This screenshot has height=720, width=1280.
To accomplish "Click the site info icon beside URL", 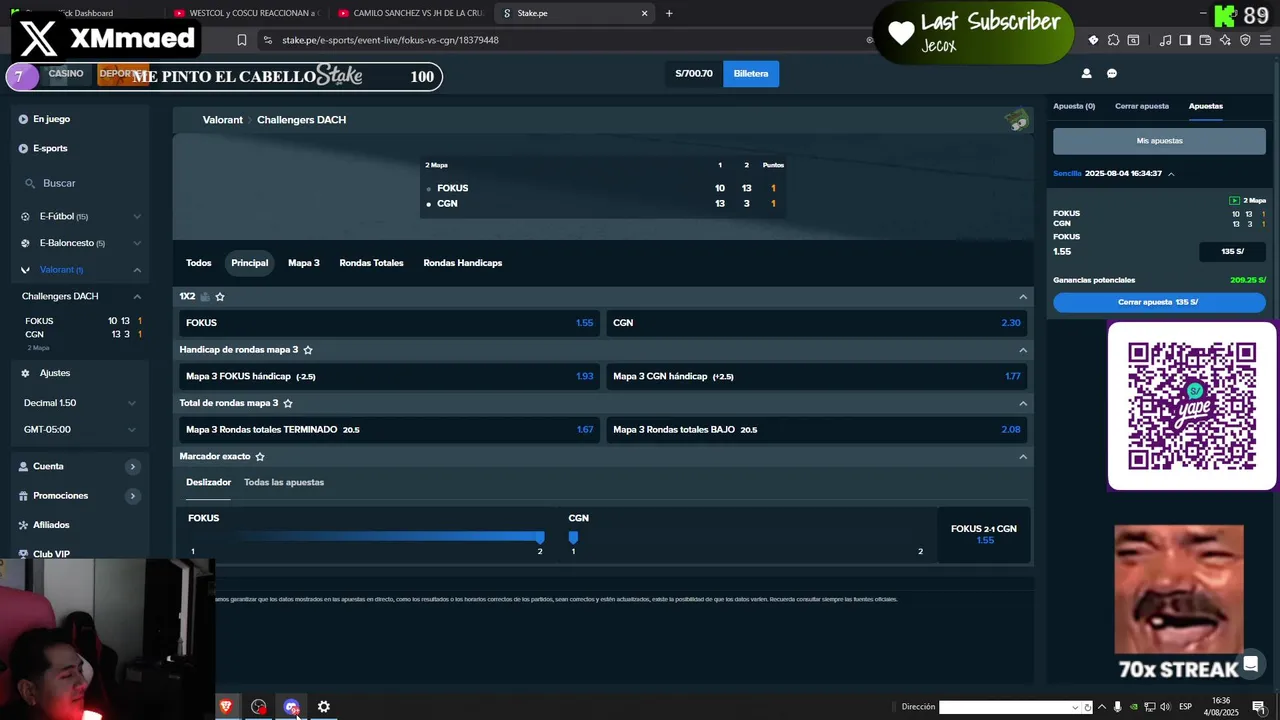I will click(x=267, y=40).
